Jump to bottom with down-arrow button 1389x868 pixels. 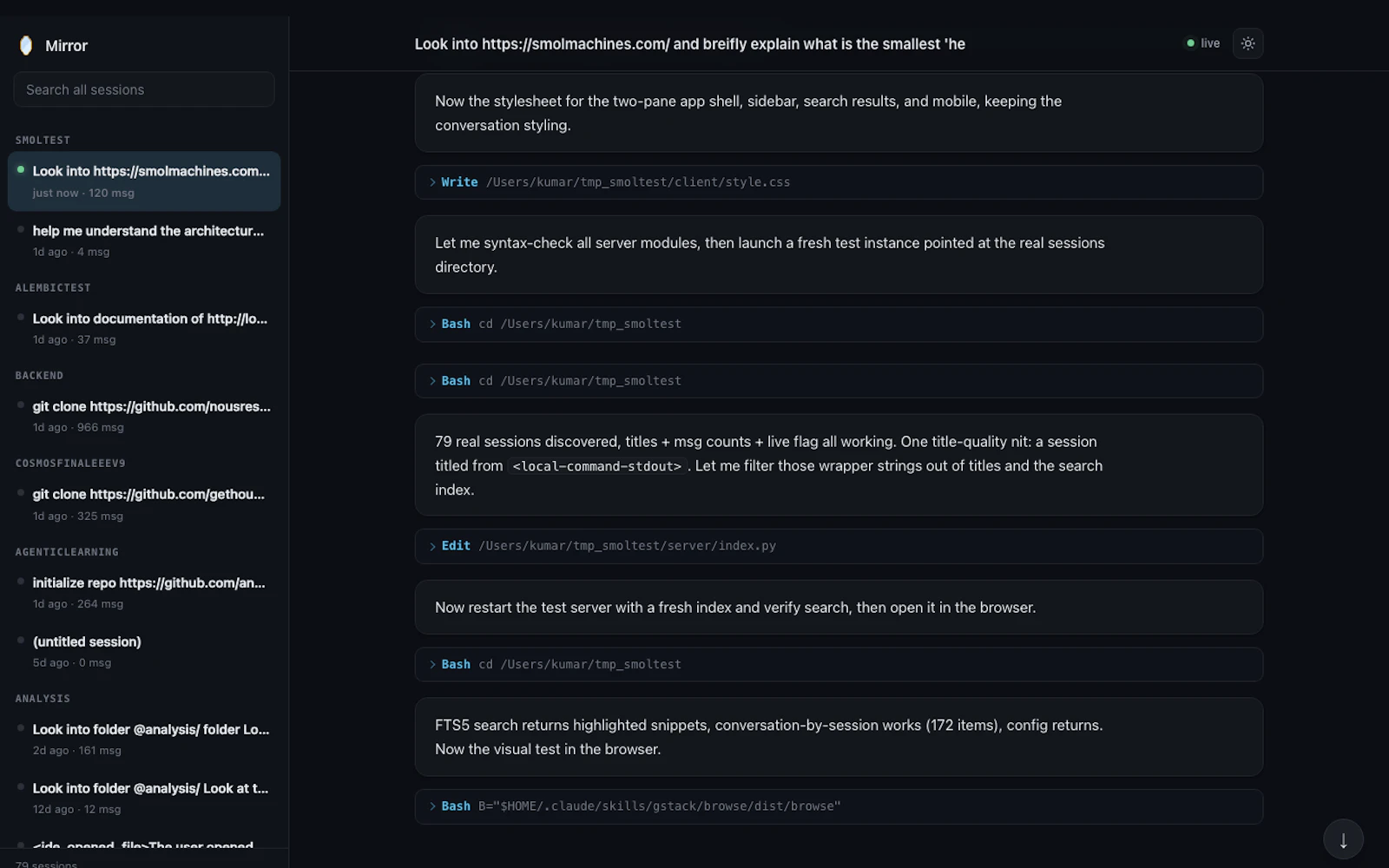point(1343,840)
